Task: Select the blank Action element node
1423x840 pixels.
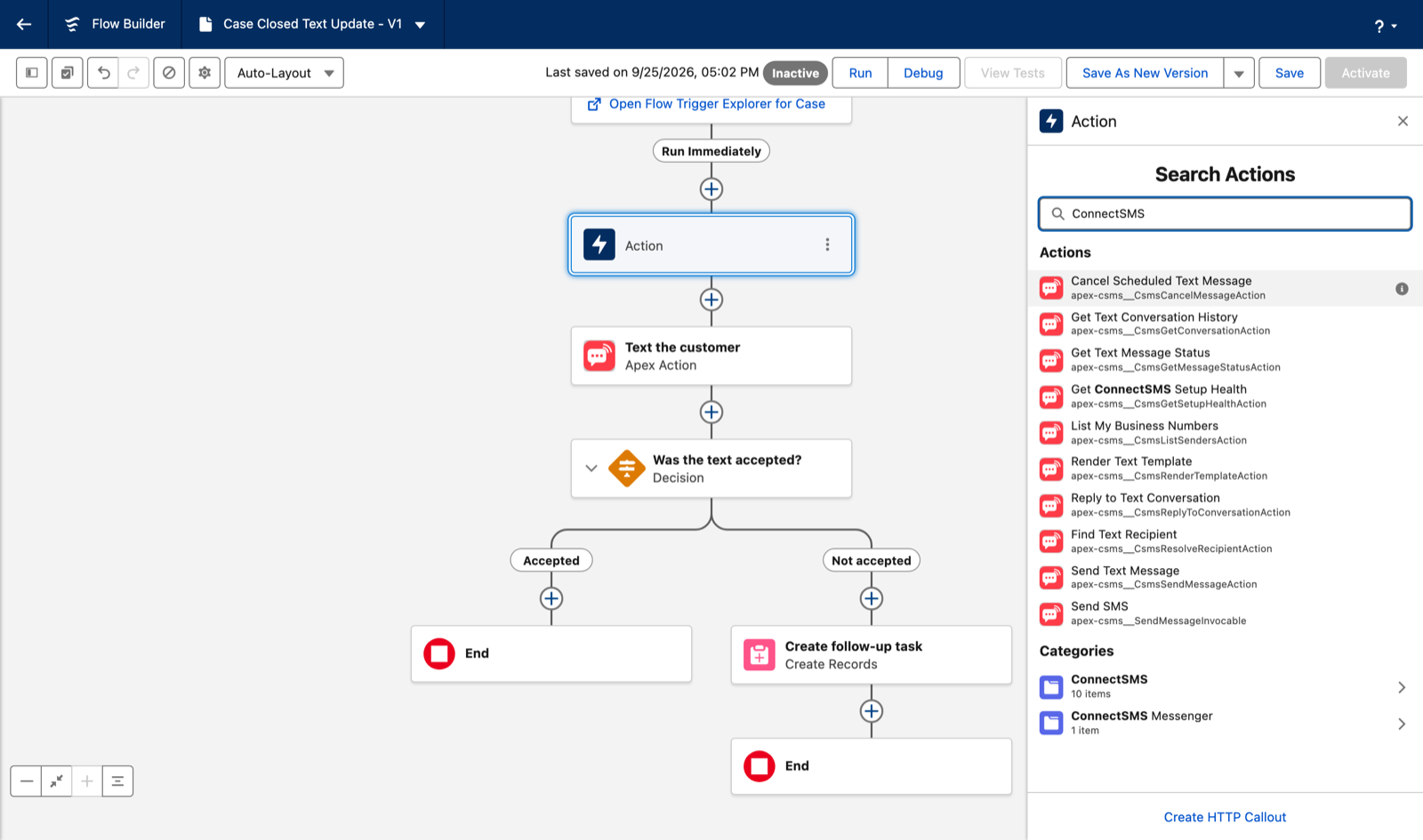Action: point(711,244)
